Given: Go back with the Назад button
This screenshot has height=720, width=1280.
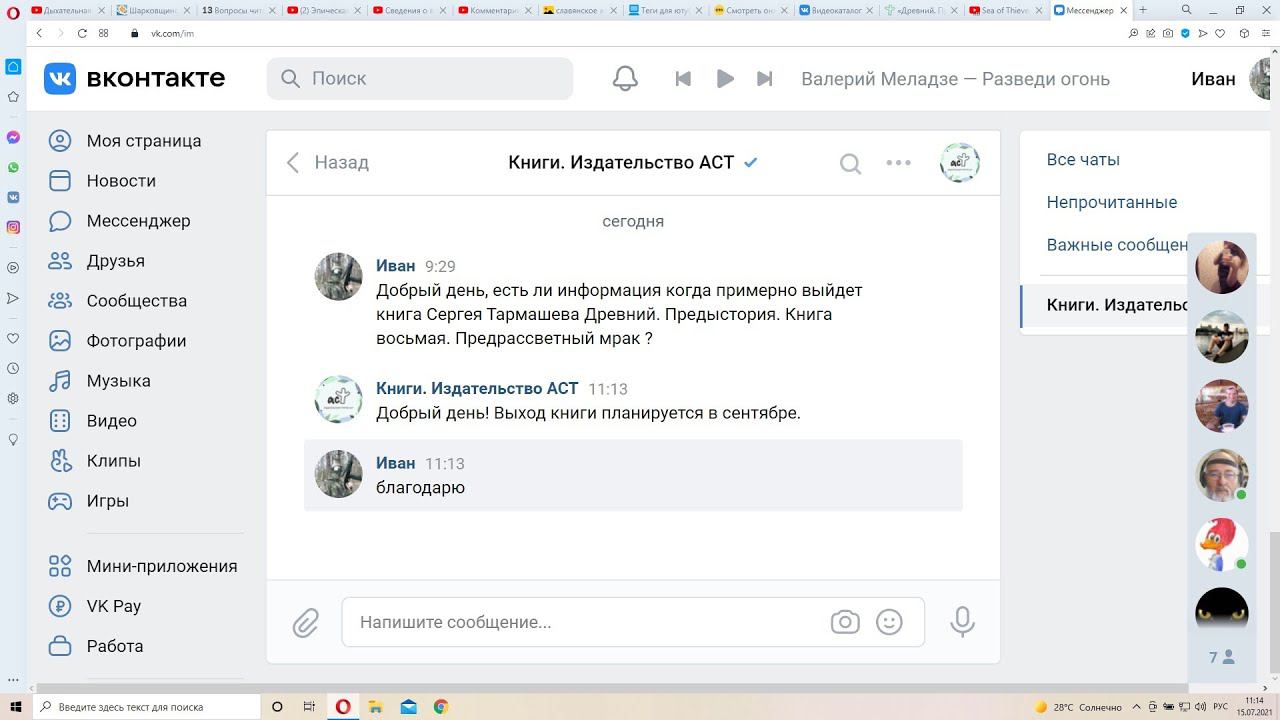Looking at the screenshot, I should [328, 162].
